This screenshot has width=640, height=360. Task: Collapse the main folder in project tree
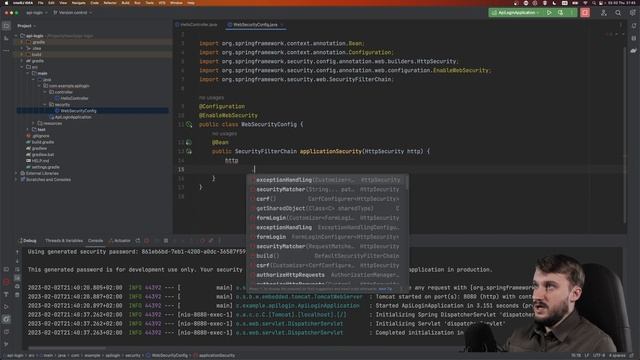(x=28, y=73)
